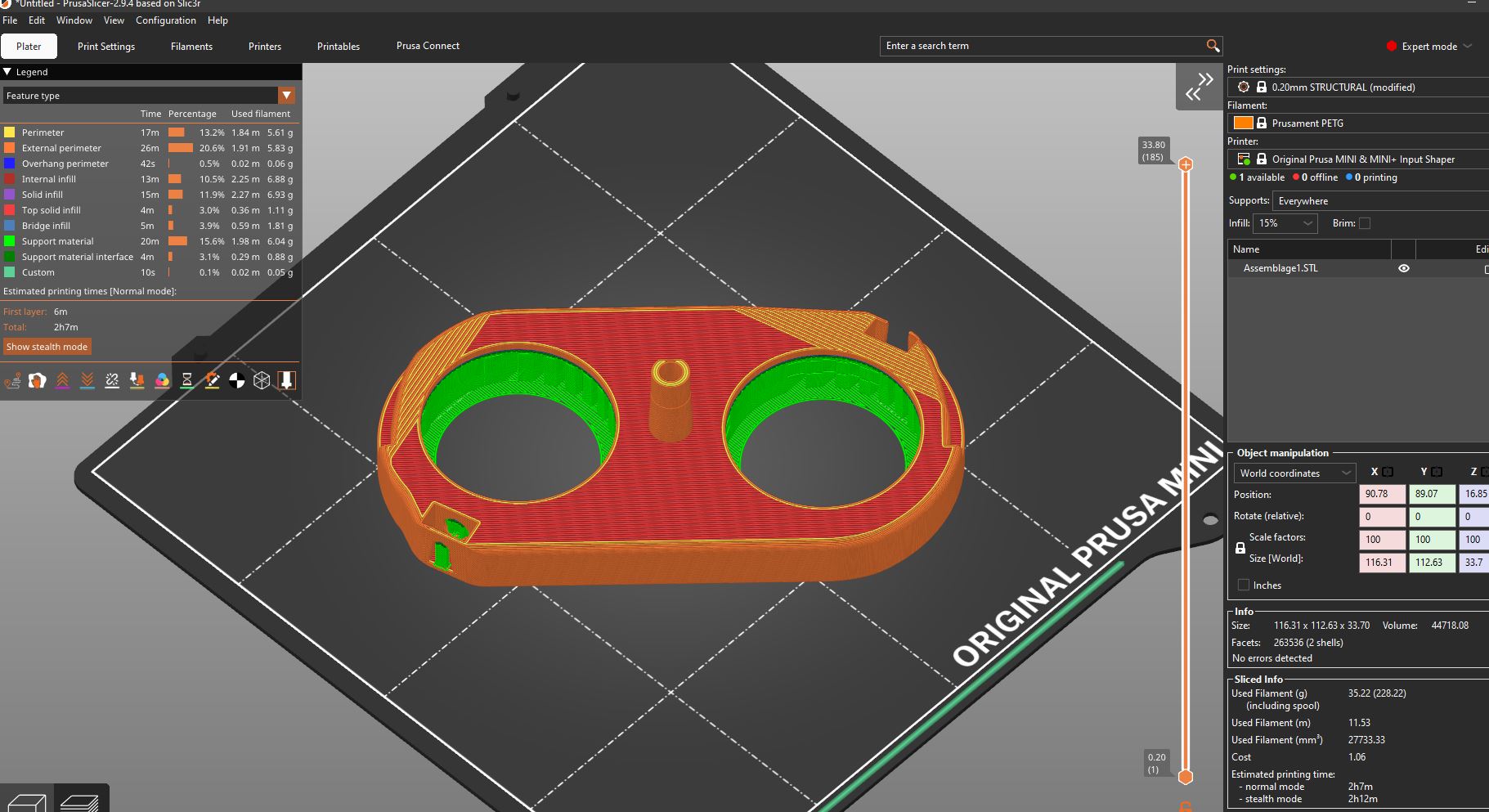
Task: Click scale factors proportional lock icon
Action: 1240,549
